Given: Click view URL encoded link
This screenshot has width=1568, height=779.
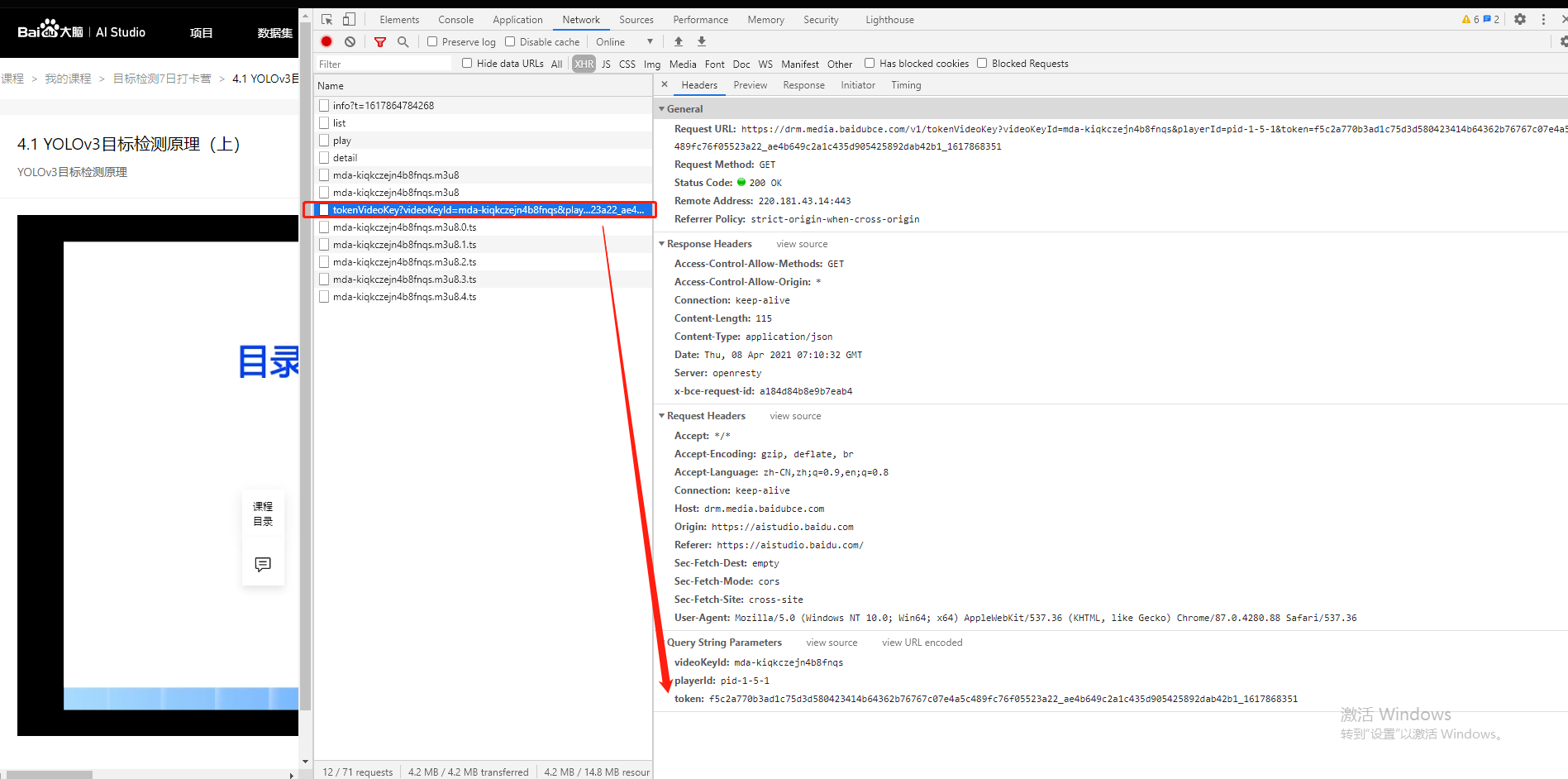Looking at the screenshot, I should pos(921,642).
